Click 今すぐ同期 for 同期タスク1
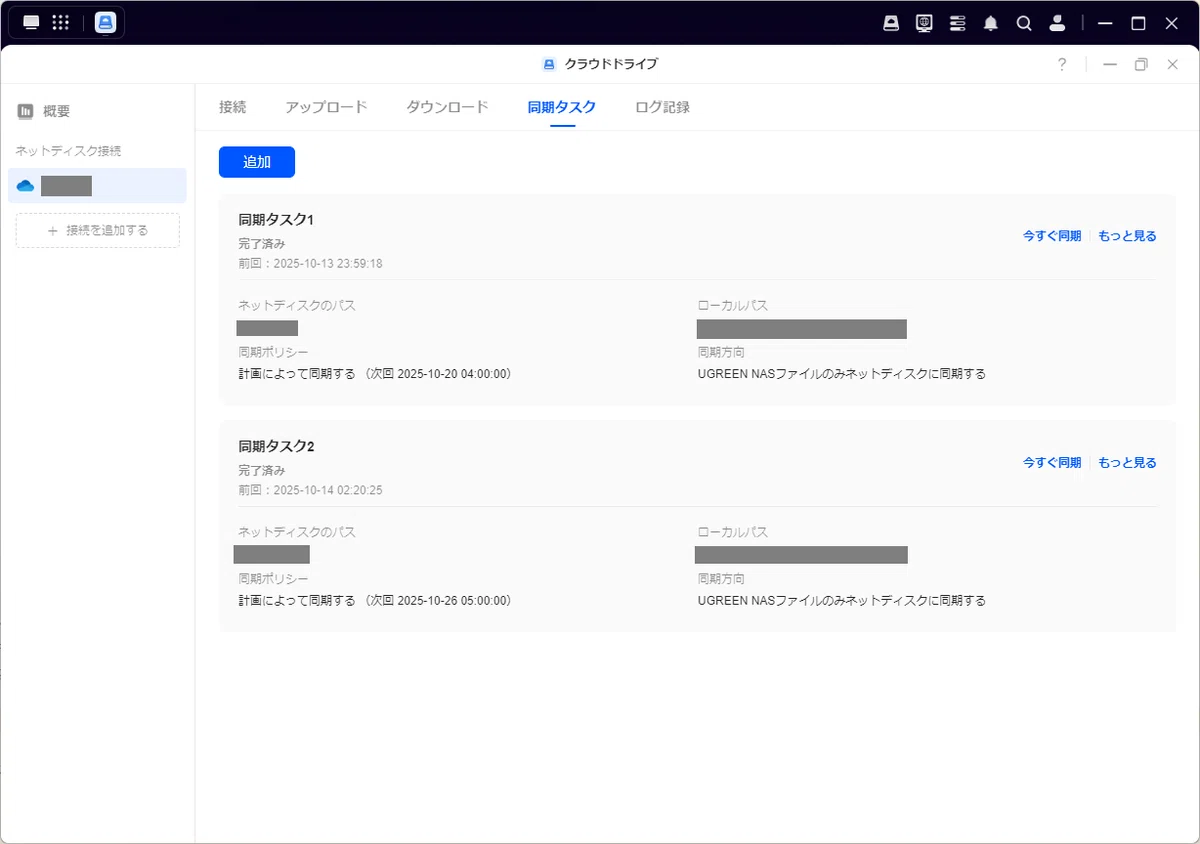This screenshot has width=1200, height=844. [1052, 236]
